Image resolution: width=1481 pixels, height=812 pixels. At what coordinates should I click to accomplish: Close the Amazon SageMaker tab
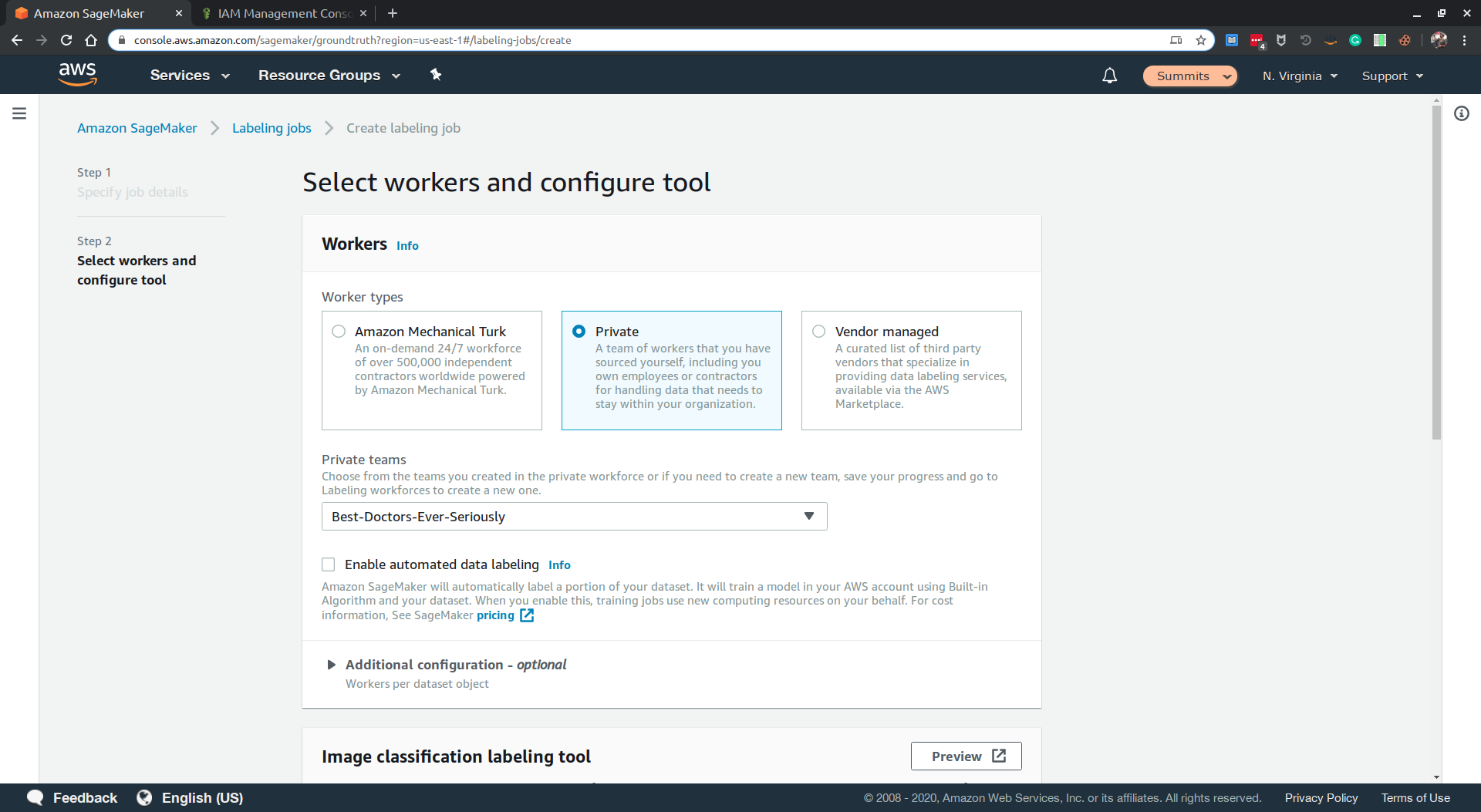tap(178, 13)
